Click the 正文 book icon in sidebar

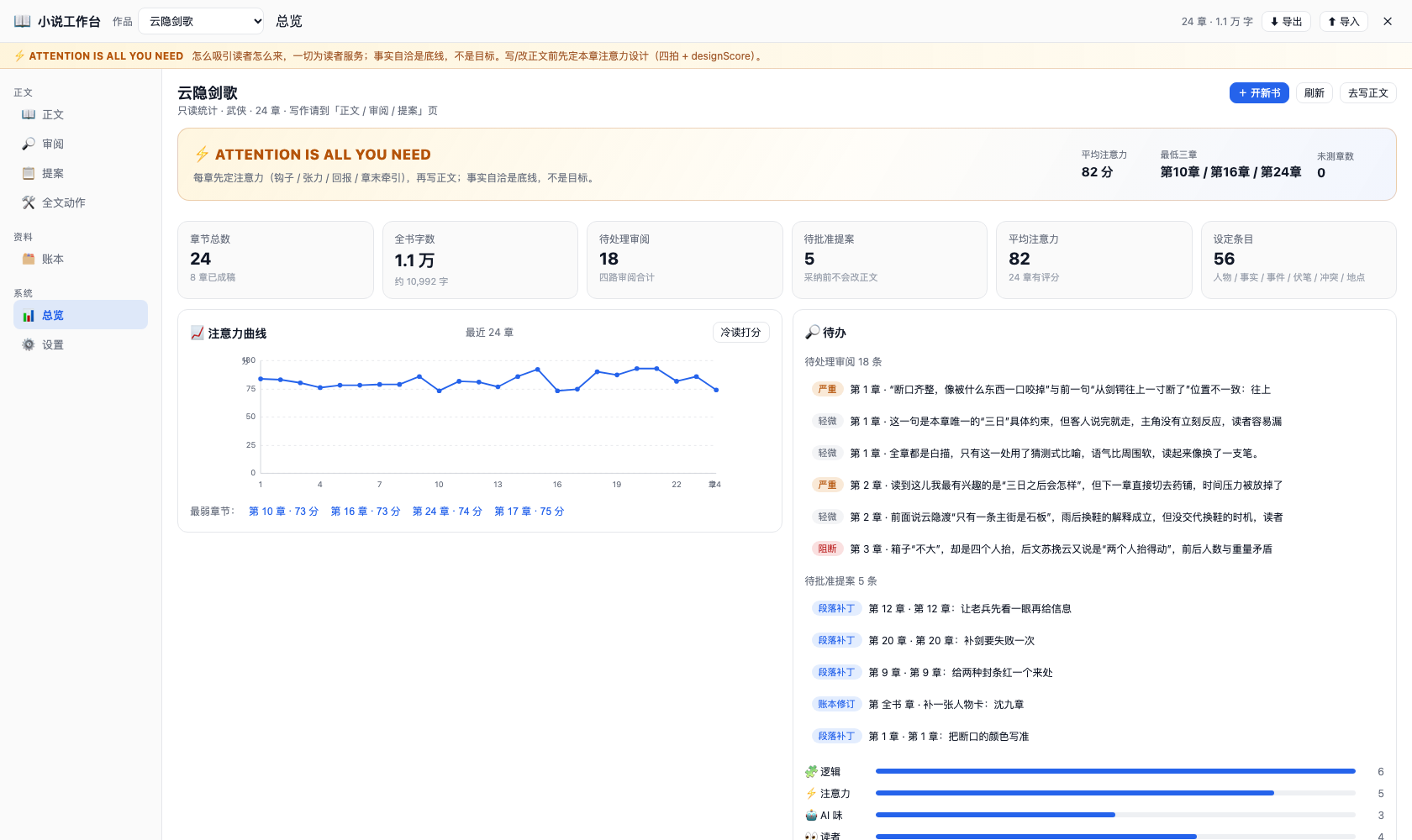pos(29,114)
